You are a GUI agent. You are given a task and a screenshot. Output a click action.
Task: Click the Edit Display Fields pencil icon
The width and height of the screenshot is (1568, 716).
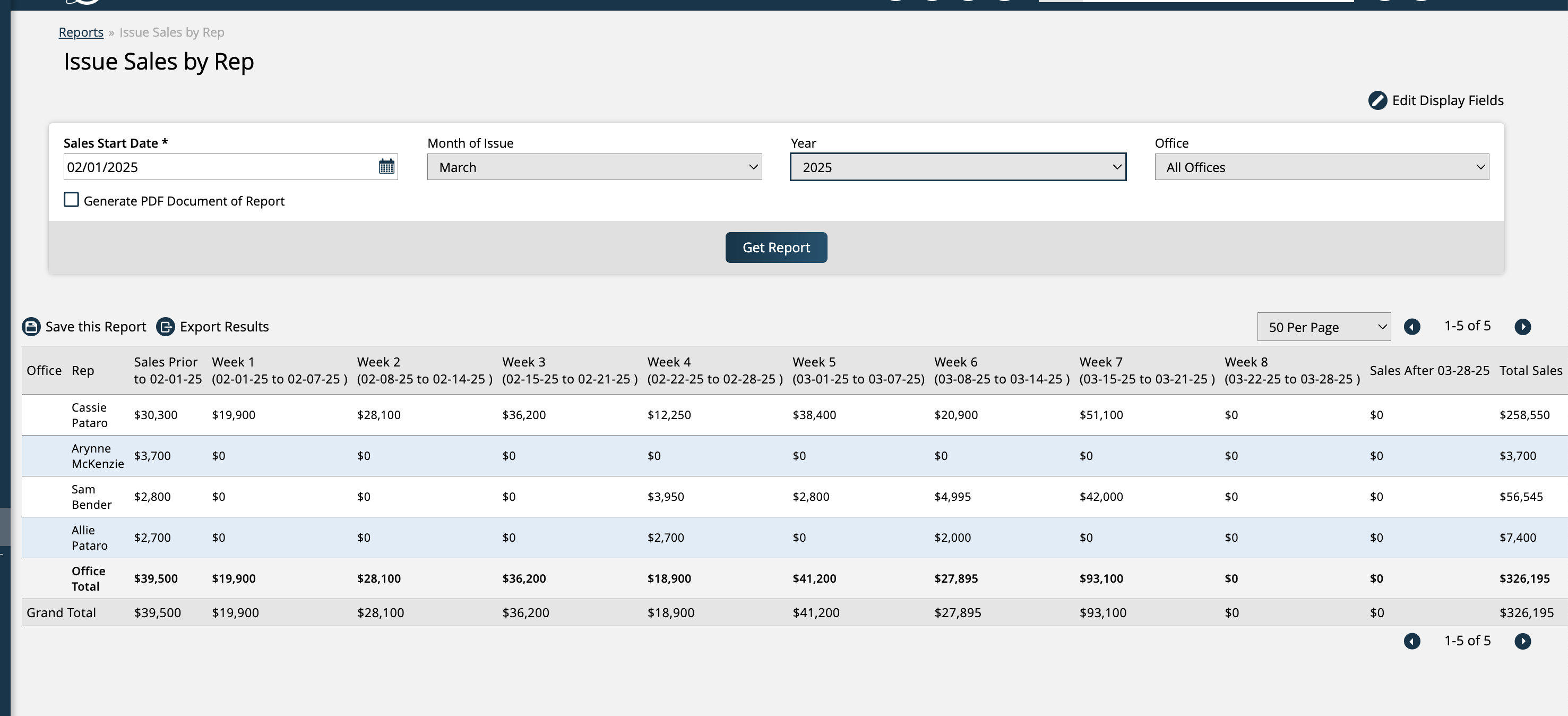click(1377, 100)
